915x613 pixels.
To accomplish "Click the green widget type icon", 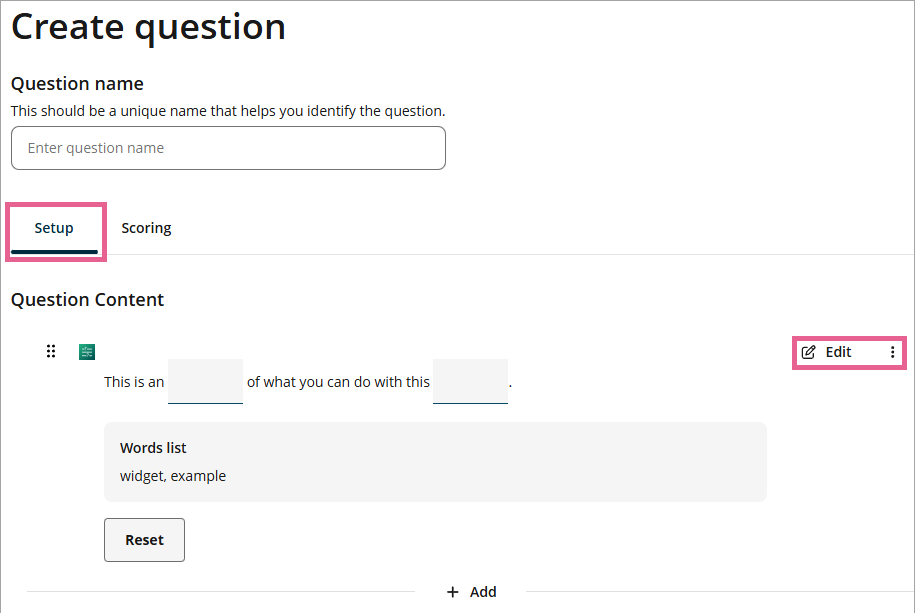I will [87, 351].
